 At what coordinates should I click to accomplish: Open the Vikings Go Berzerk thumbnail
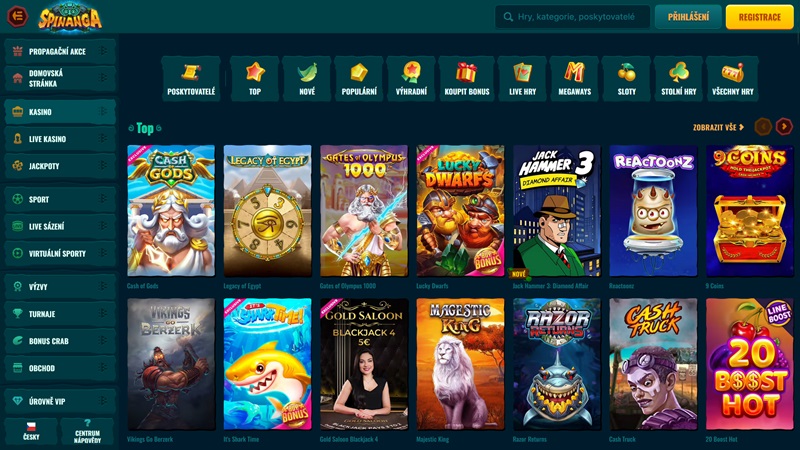[x=171, y=364]
